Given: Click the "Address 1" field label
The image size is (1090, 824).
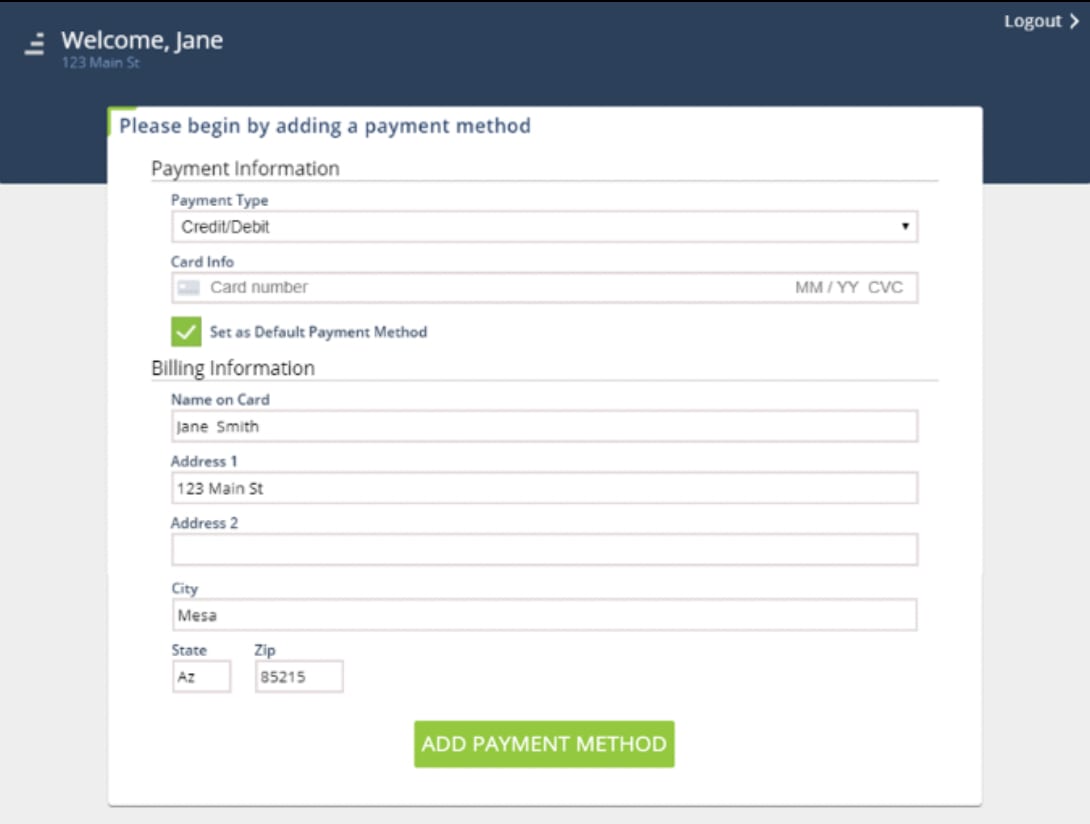Looking at the screenshot, I should pos(204,462).
